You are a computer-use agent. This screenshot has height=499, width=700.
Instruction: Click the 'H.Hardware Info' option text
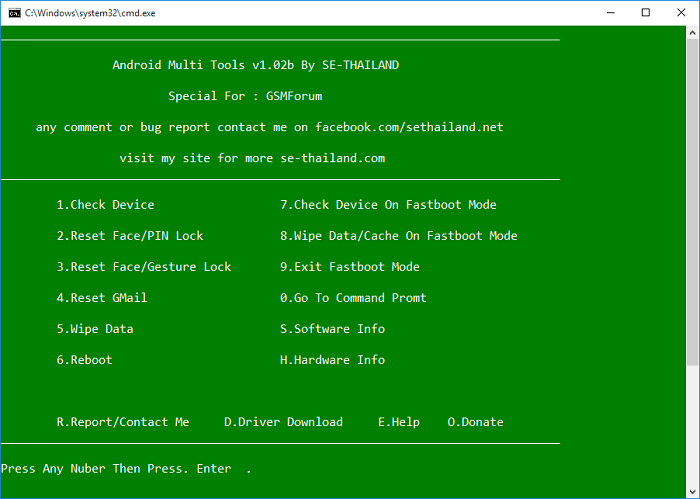coord(332,360)
